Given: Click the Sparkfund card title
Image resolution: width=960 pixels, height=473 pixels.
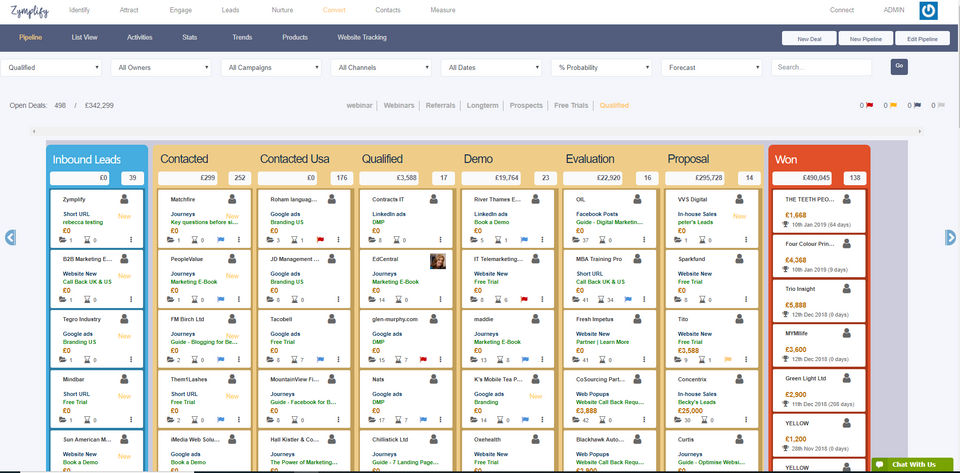Looking at the screenshot, I should tap(691, 259).
